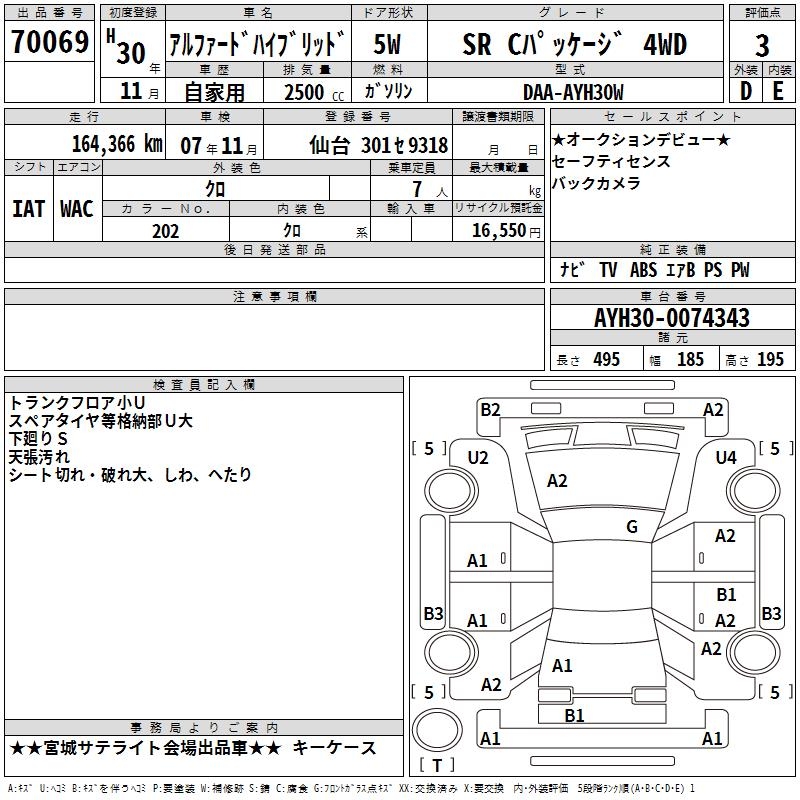This screenshot has height=800, width=800.
Task: Click the U4 damage marker on the diagram
Action: pyautogui.click(x=726, y=458)
